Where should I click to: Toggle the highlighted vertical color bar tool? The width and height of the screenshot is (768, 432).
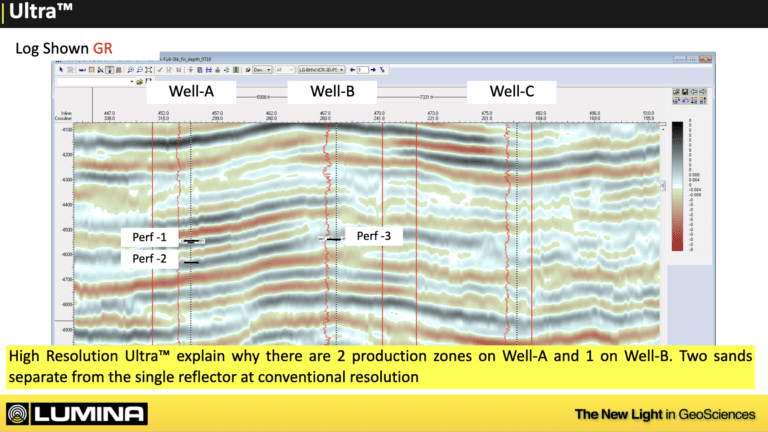(x=110, y=70)
